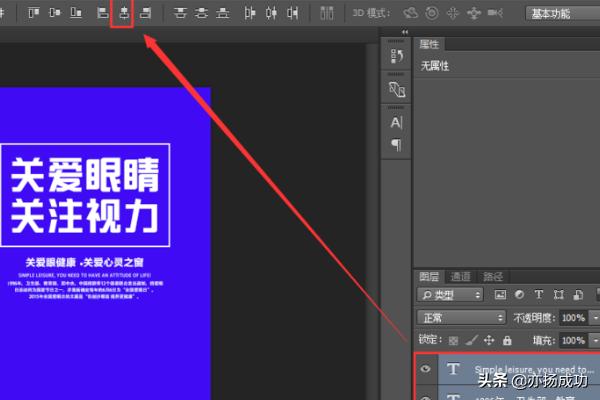Click the 不透明度 percentage field
The image size is (600, 400).
[x=573, y=317]
